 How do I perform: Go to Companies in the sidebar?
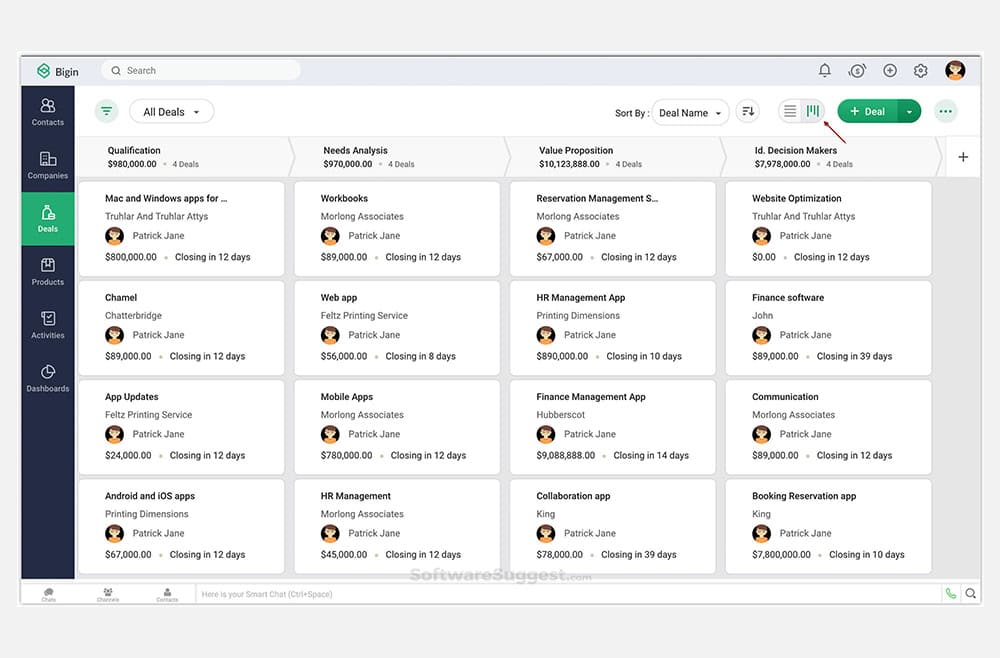(48, 165)
